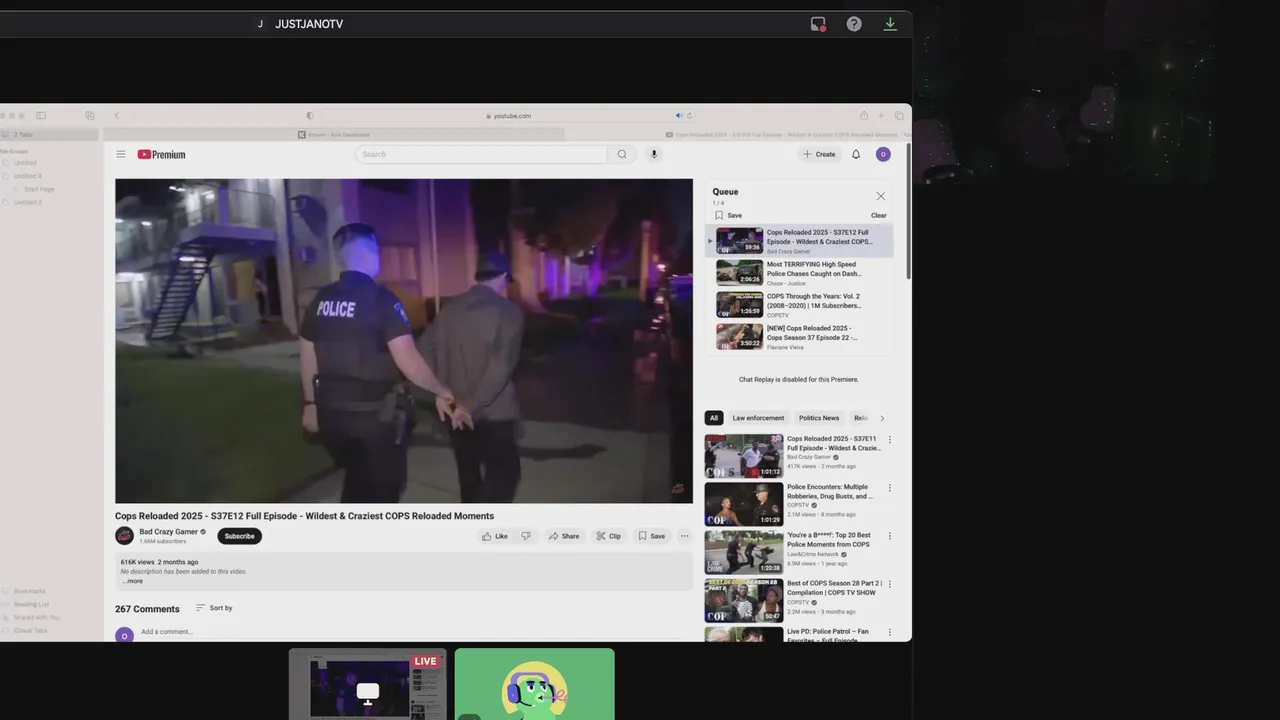Open the purple account avatar menu
Viewport: 1280px width, 720px height.
883,154
